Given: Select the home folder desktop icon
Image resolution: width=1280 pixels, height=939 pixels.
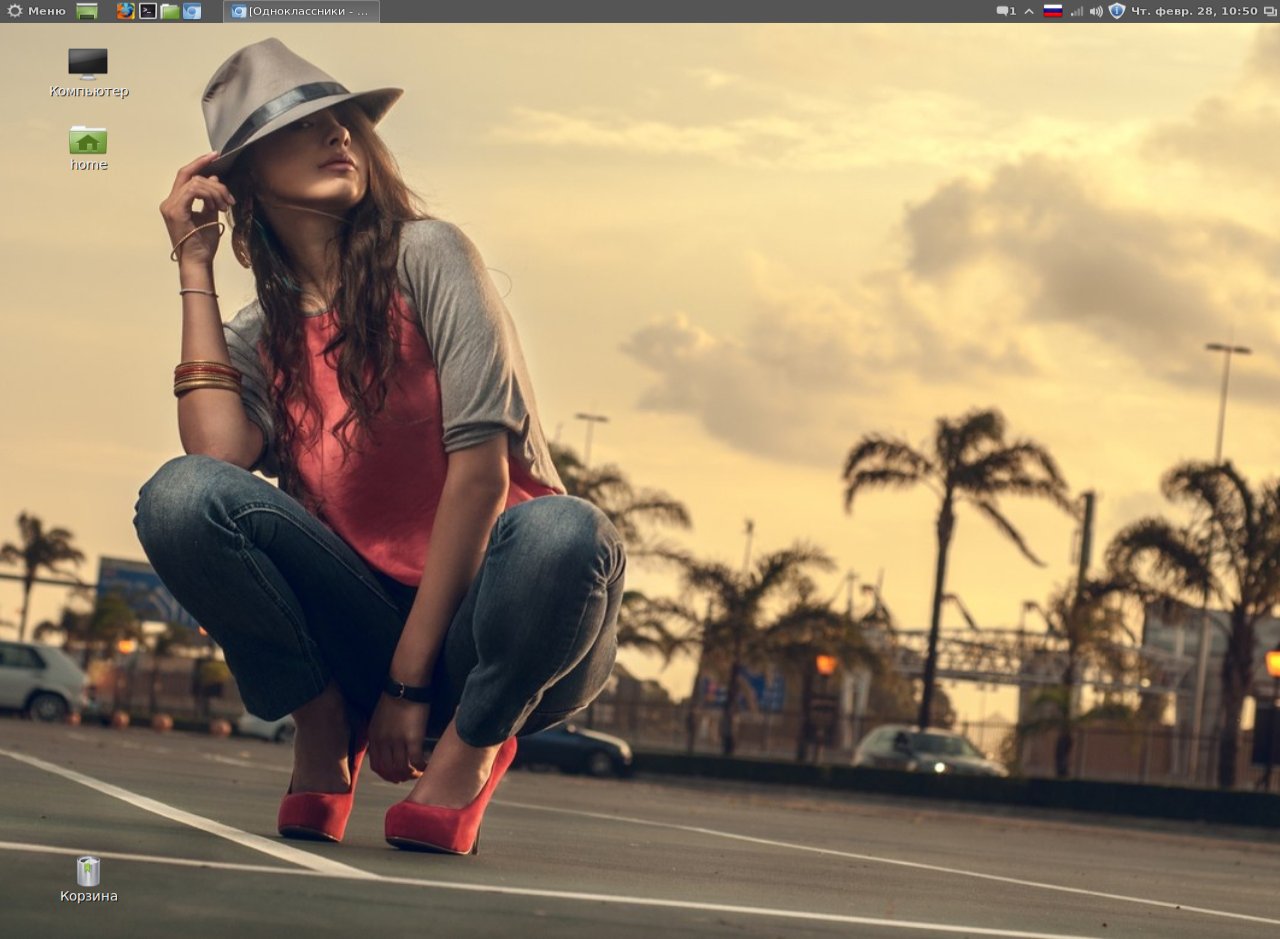Looking at the screenshot, I should point(88,140).
